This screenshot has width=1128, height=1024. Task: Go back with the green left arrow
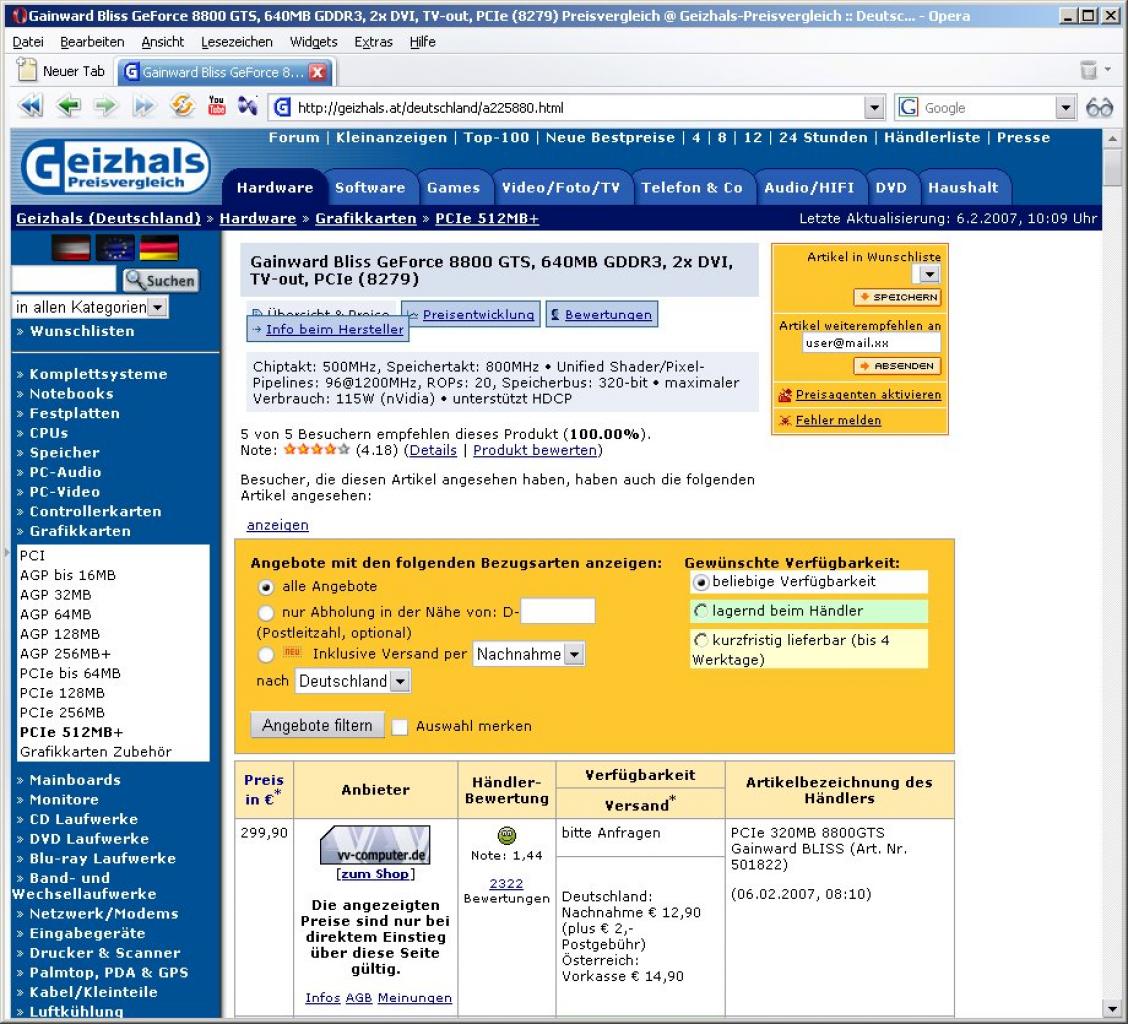click(68, 107)
